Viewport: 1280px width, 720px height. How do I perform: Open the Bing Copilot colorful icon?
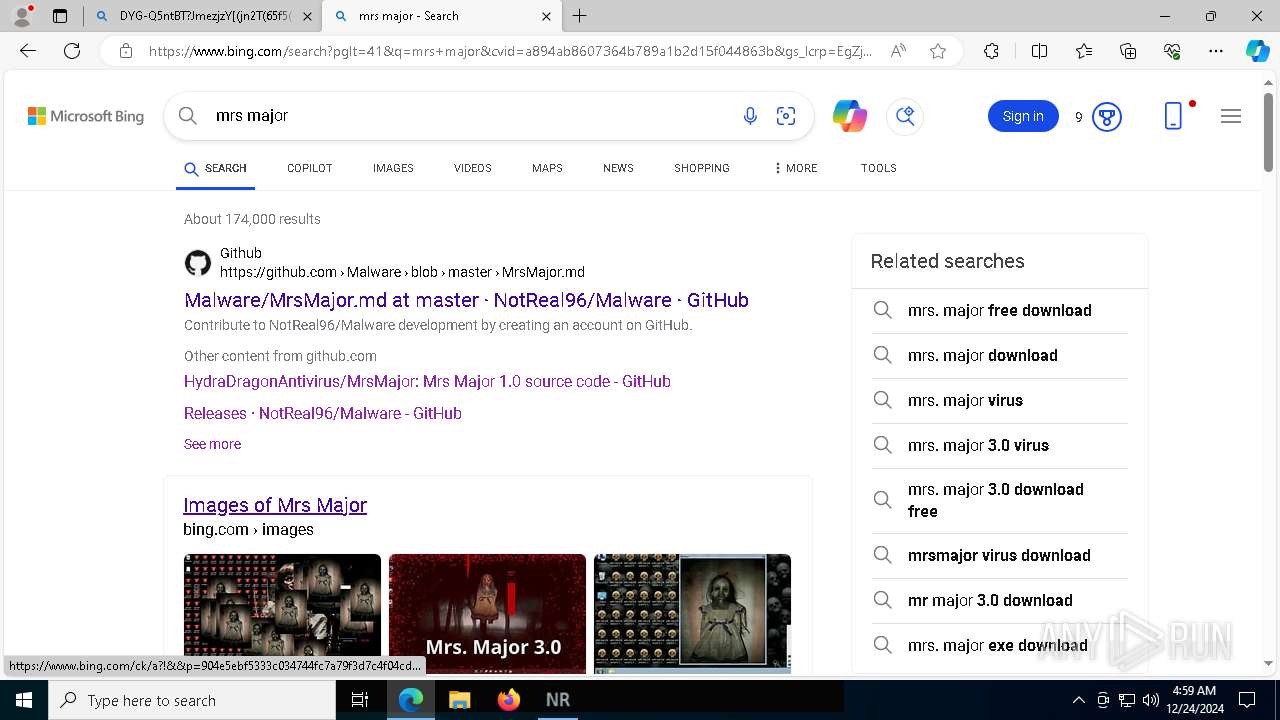[x=850, y=116]
